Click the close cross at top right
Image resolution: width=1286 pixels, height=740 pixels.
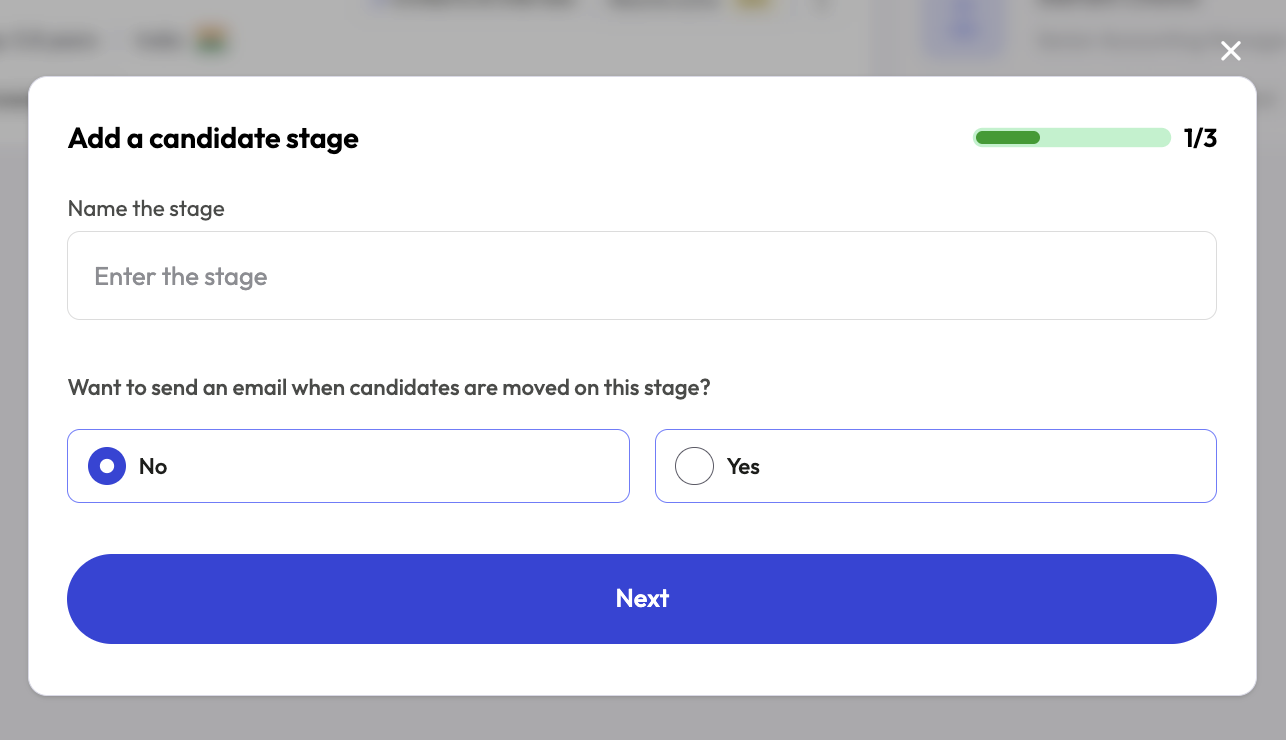[x=1230, y=50]
